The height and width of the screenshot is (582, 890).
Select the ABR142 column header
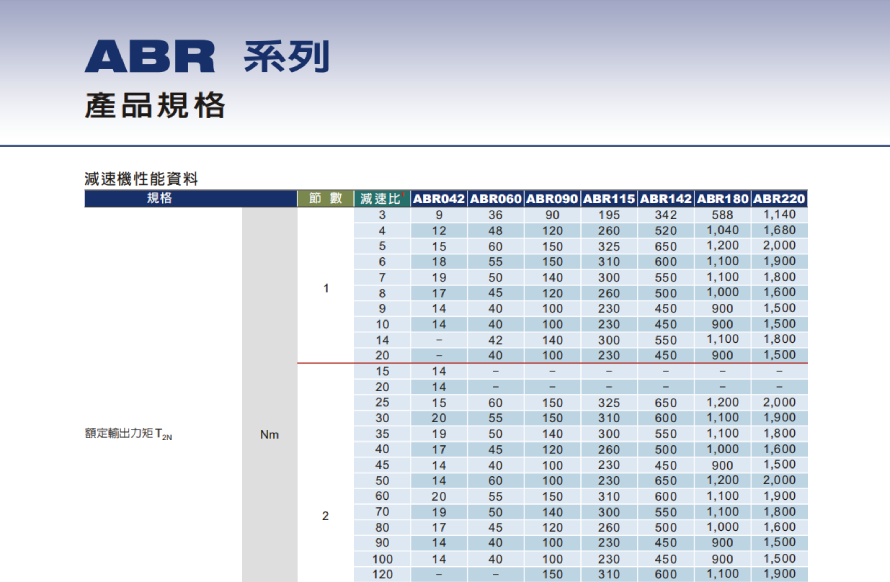point(665,198)
